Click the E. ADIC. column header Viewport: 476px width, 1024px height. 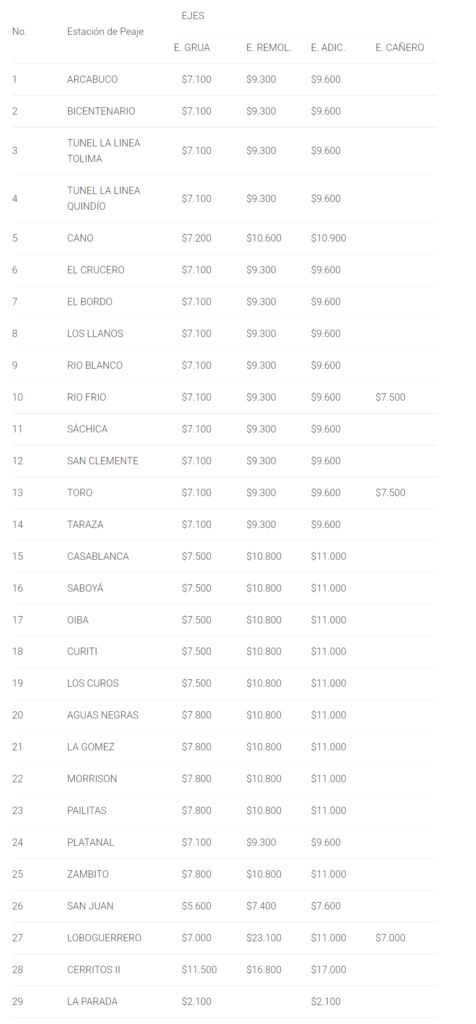pyautogui.click(x=328, y=48)
